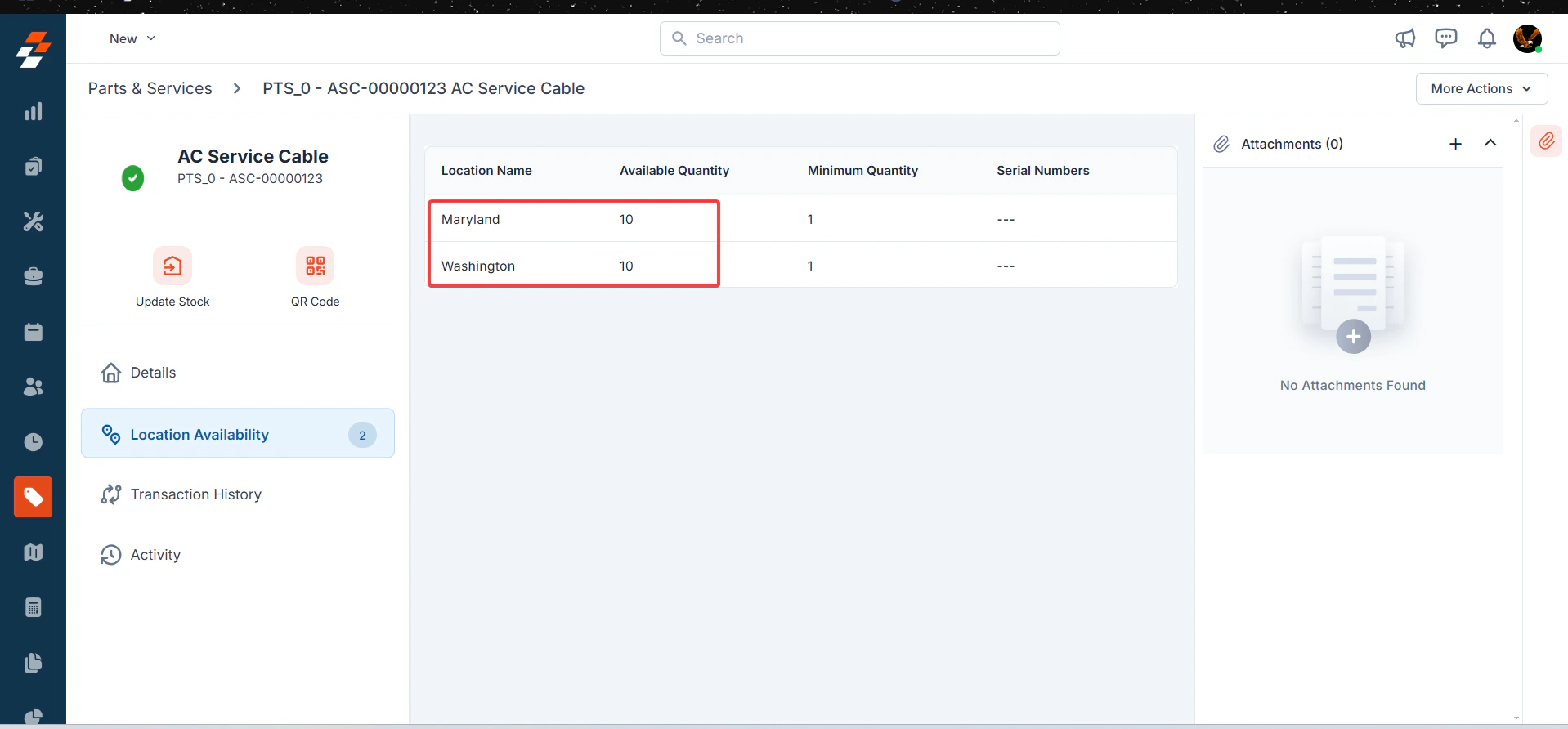Collapse the Attachments panel chevron

pyautogui.click(x=1490, y=143)
